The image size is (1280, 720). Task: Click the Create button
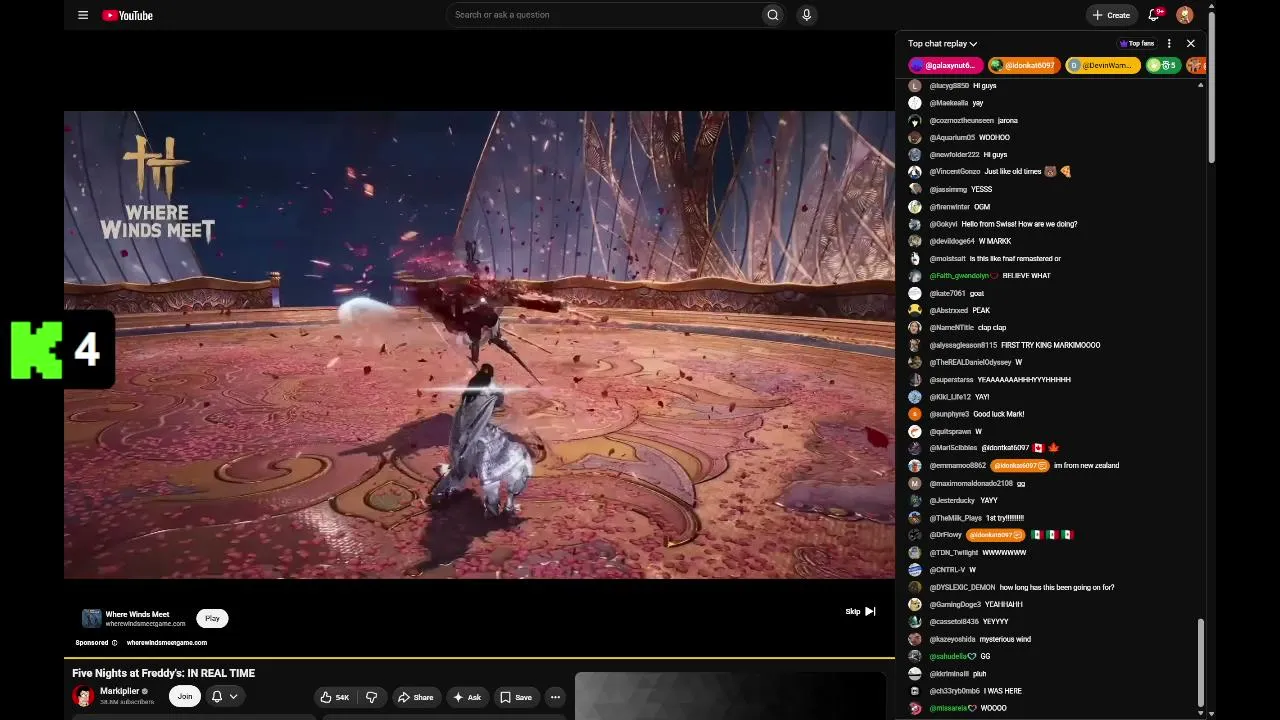tap(1111, 15)
